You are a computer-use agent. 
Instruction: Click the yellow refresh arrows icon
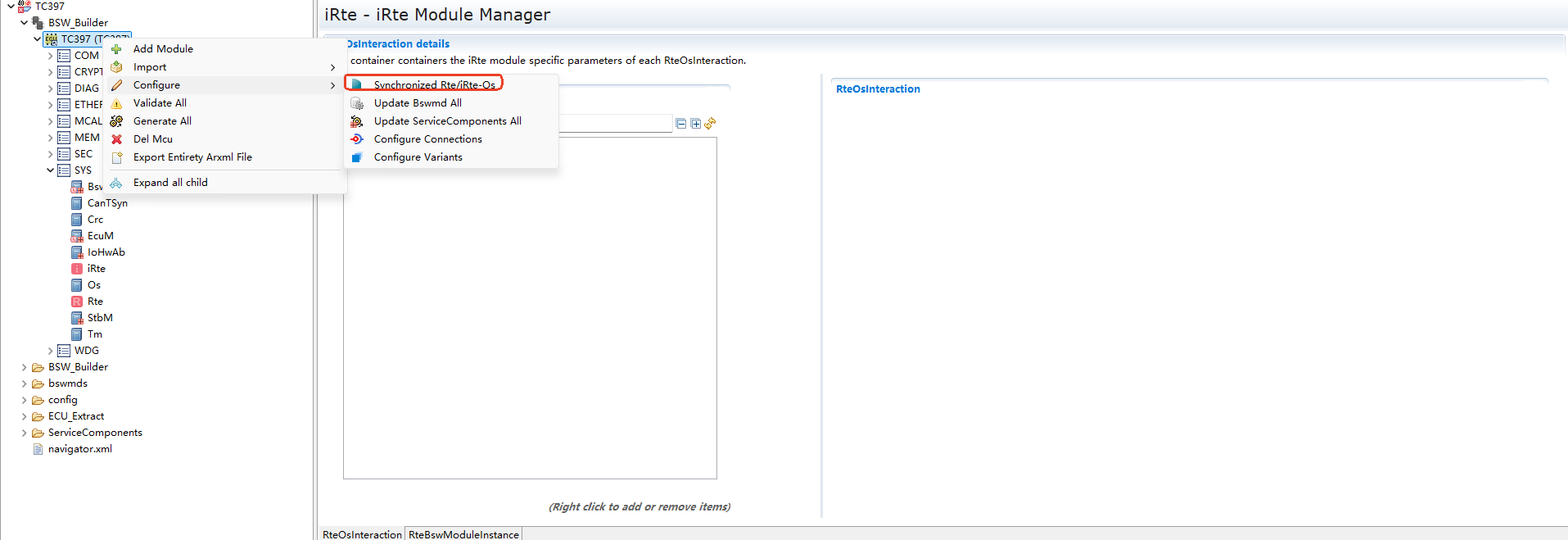coord(710,124)
